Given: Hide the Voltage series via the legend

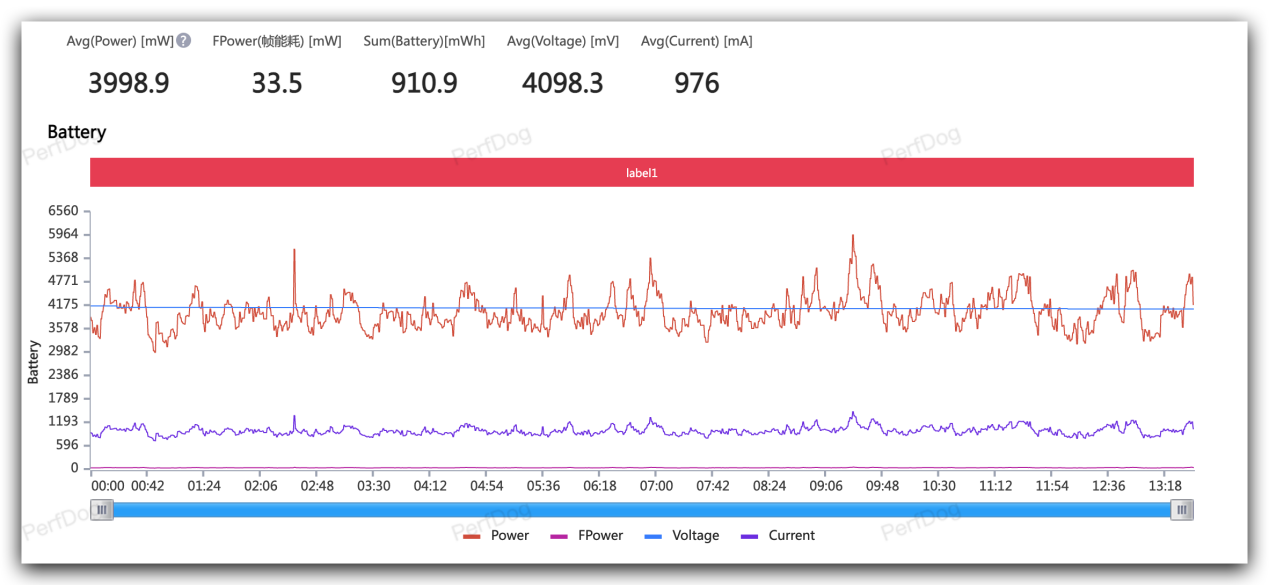Looking at the screenshot, I should tap(681, 535).
